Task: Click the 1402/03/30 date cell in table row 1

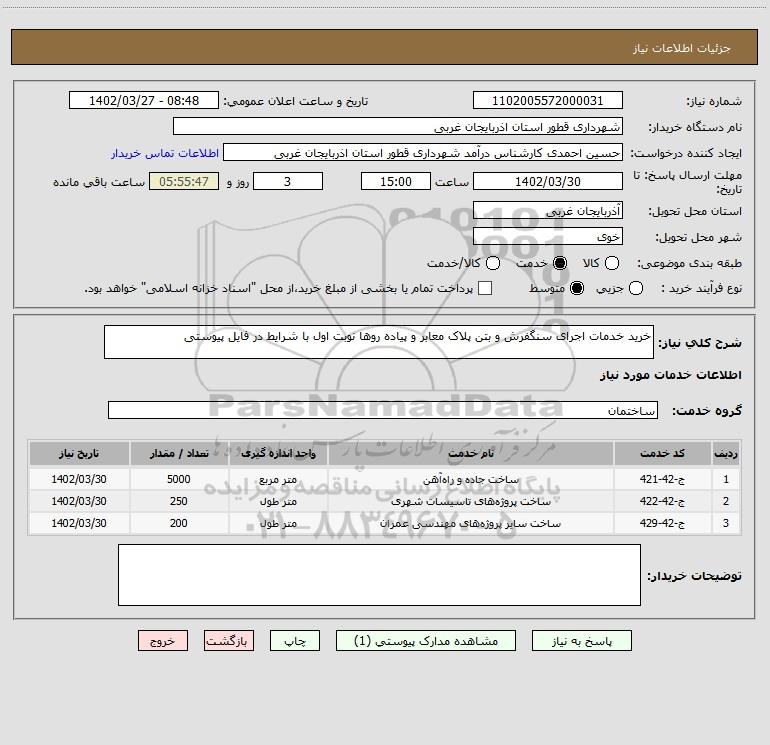Action: click(79, 479)
